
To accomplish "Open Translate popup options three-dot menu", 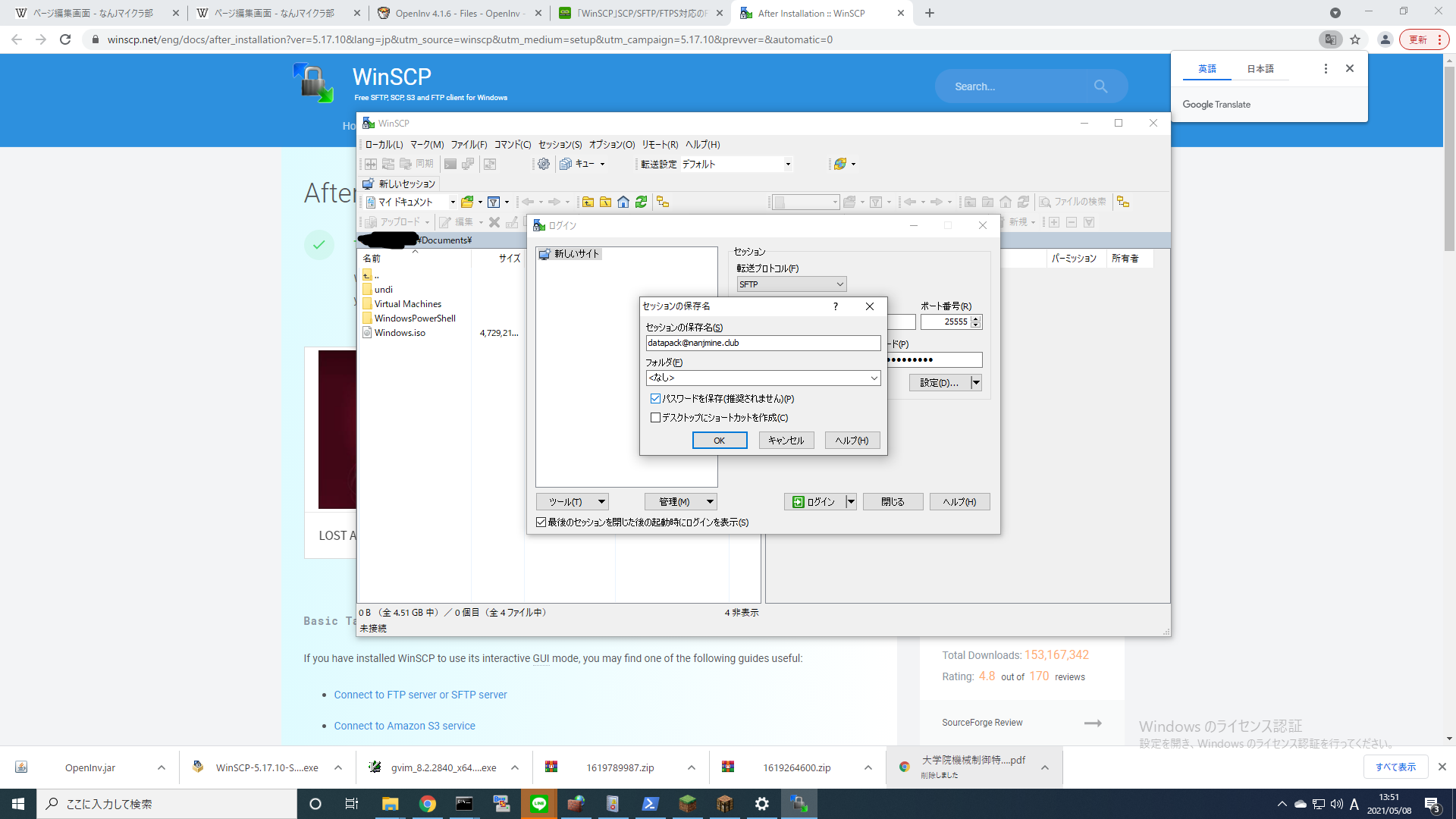I will (x=1326, y=68).
